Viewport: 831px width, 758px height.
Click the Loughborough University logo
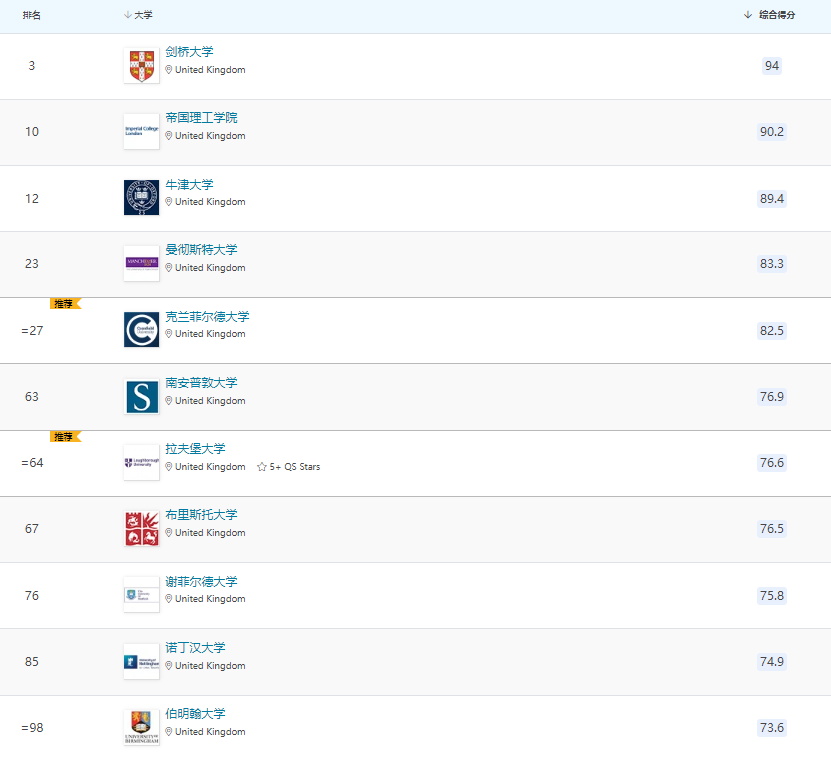coord(141,463)
